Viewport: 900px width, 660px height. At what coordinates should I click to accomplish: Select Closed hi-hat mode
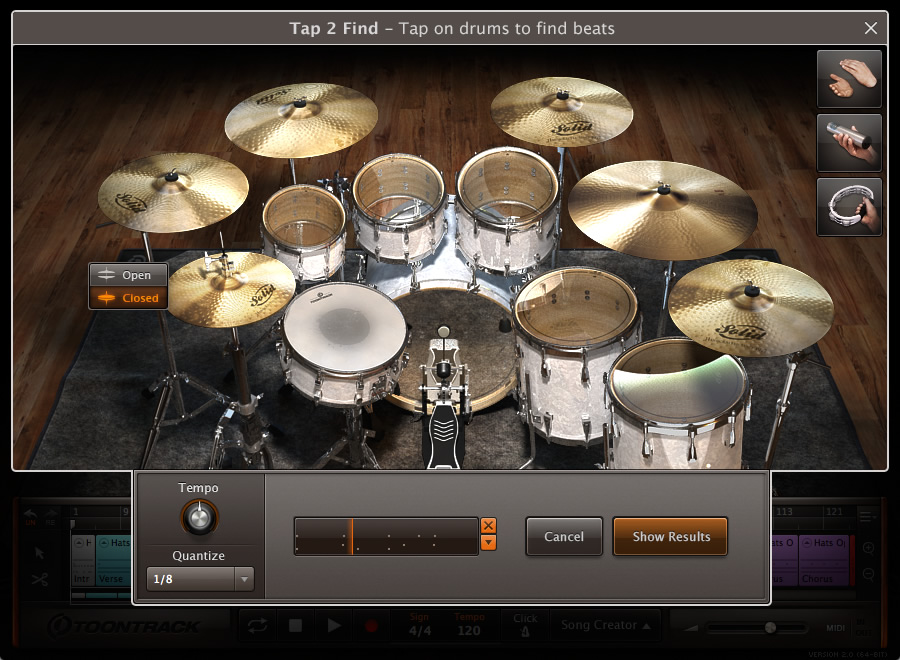[x=128, y=298]
